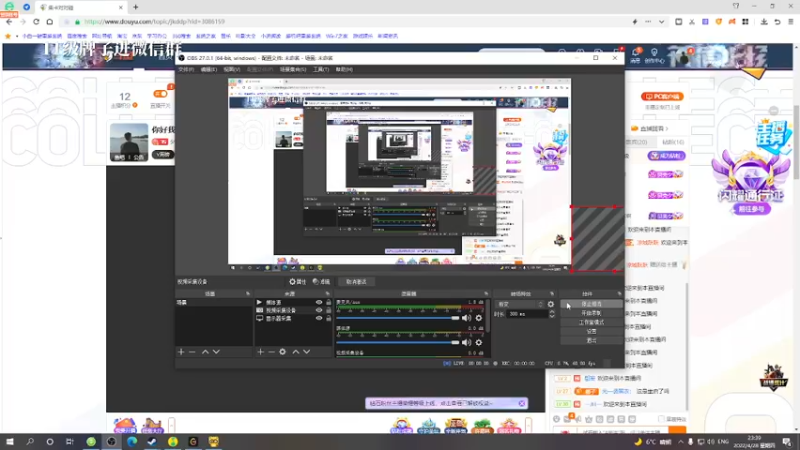Open Douyu messages bell icon
The height and width of the screenshot is (450, 800).
pos(635,53)
